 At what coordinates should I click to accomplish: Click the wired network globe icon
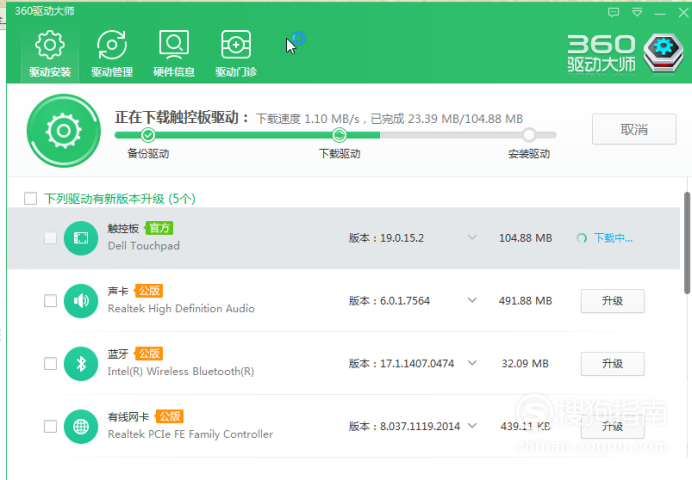click(x=81, y=427)
